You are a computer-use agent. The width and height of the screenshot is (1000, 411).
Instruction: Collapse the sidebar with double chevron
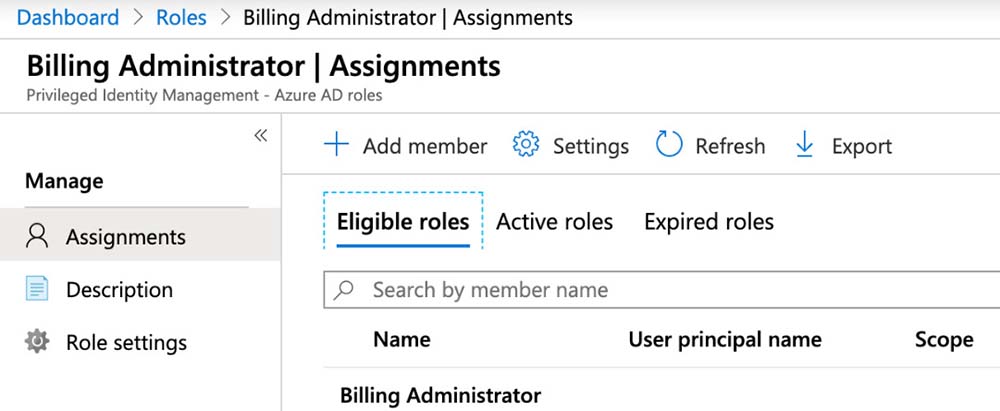(x=260, y=135)
